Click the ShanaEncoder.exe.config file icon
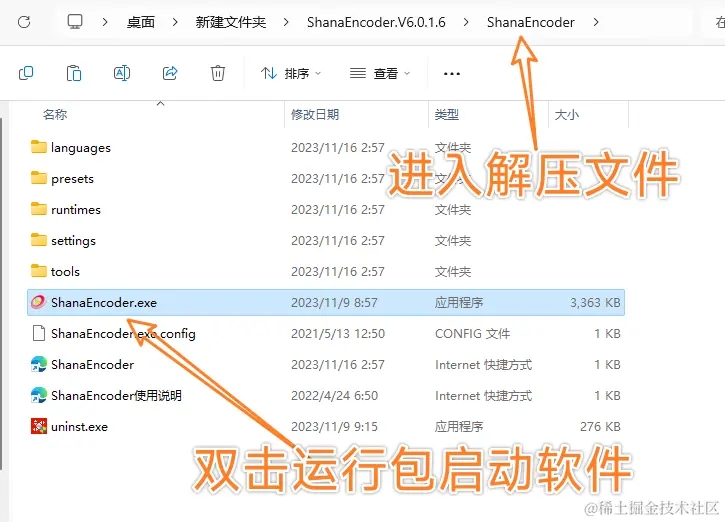725x522 pixels. [39, 333]
